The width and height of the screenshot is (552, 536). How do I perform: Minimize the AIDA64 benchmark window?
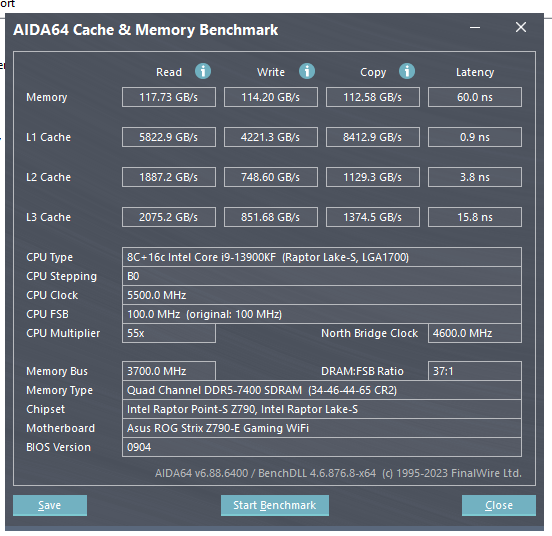475,27
